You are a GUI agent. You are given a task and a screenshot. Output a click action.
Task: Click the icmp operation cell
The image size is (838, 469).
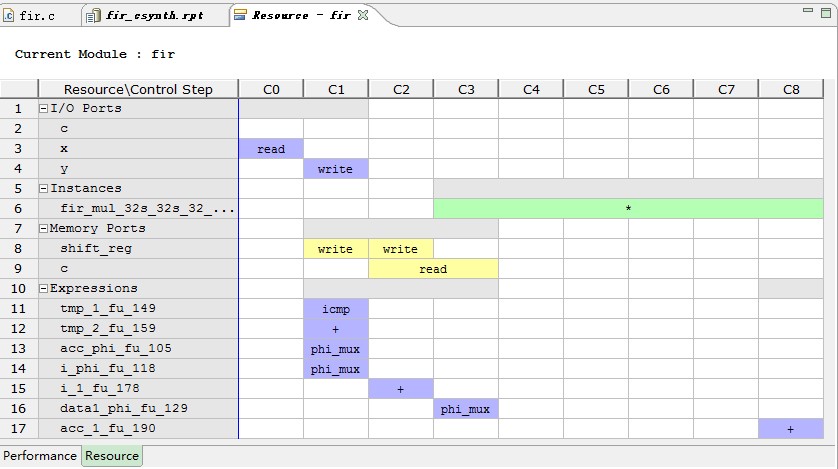(335, 309)
